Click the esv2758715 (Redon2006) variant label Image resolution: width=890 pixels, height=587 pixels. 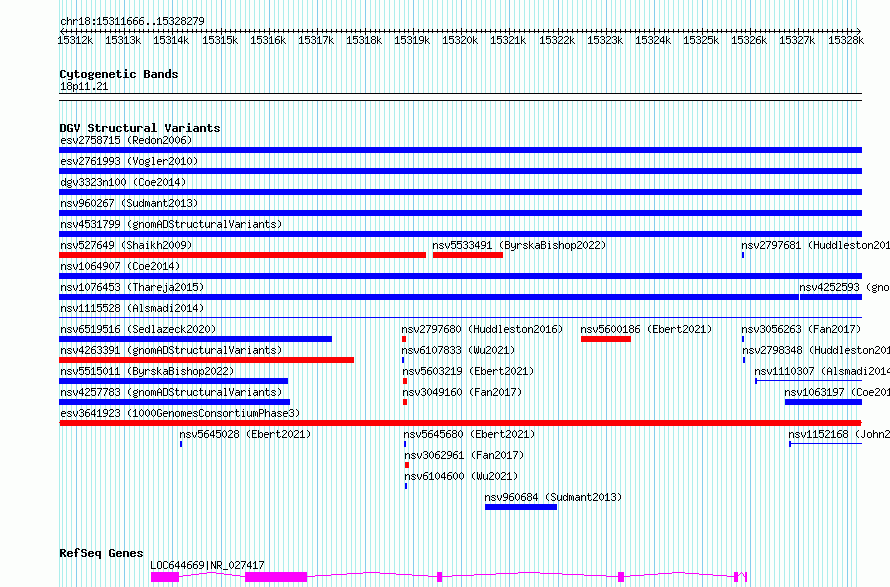point(126,140)
